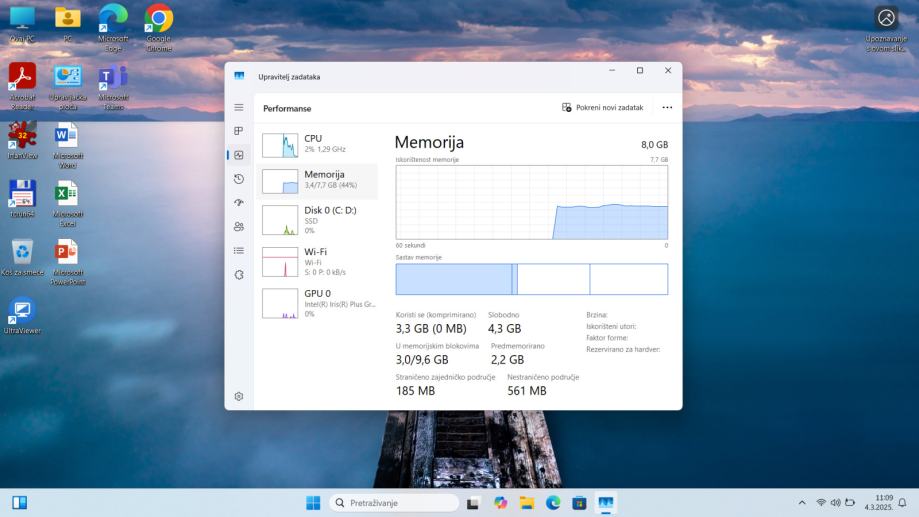
Task: Open Microsoft Word desktop shortcut
Action: pos(68,145)
